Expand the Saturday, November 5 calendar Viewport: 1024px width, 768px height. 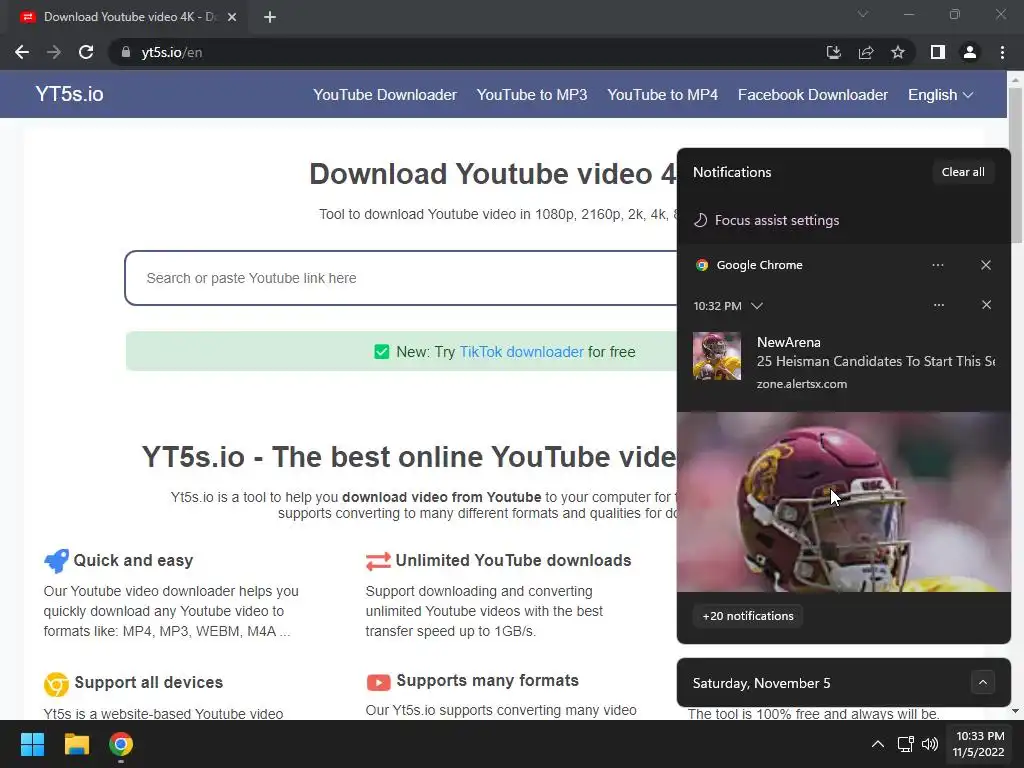pyautogui.click(x=983, y=682)
